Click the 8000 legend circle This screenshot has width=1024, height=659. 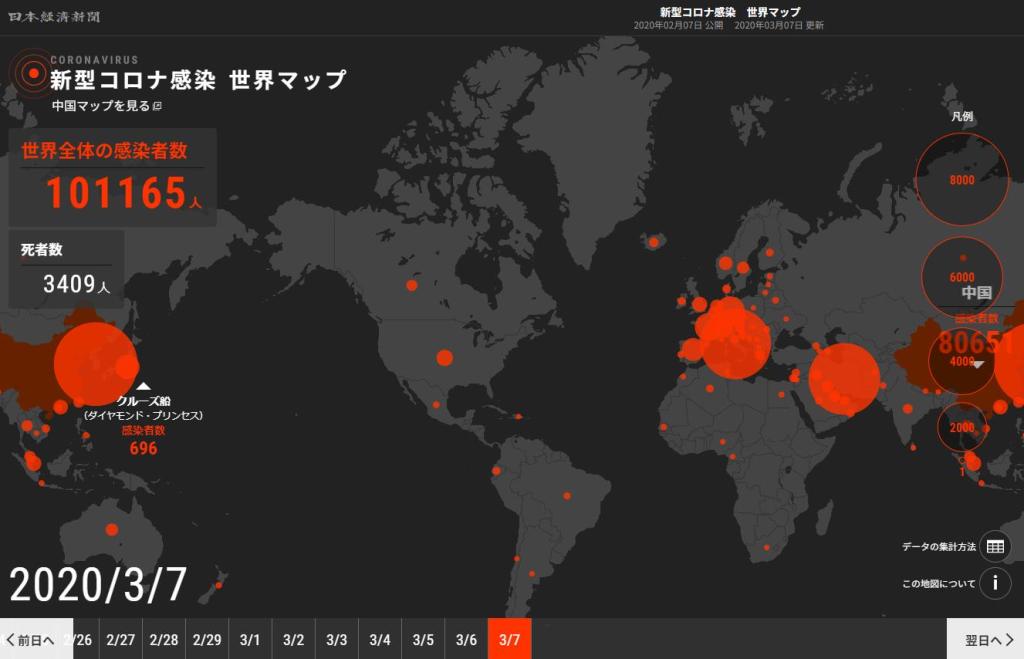tap(961, 180)
